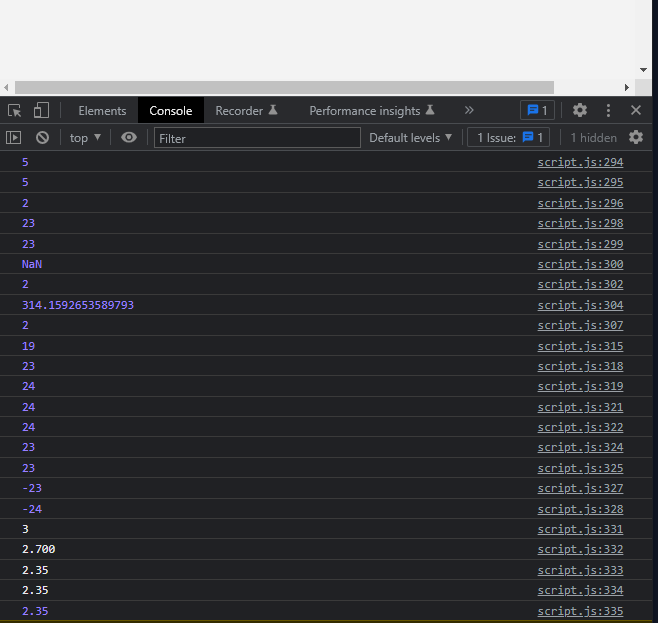The image size is (658, 623).
Task: Open the top JavaScript context dropdown
Action: 85,138
